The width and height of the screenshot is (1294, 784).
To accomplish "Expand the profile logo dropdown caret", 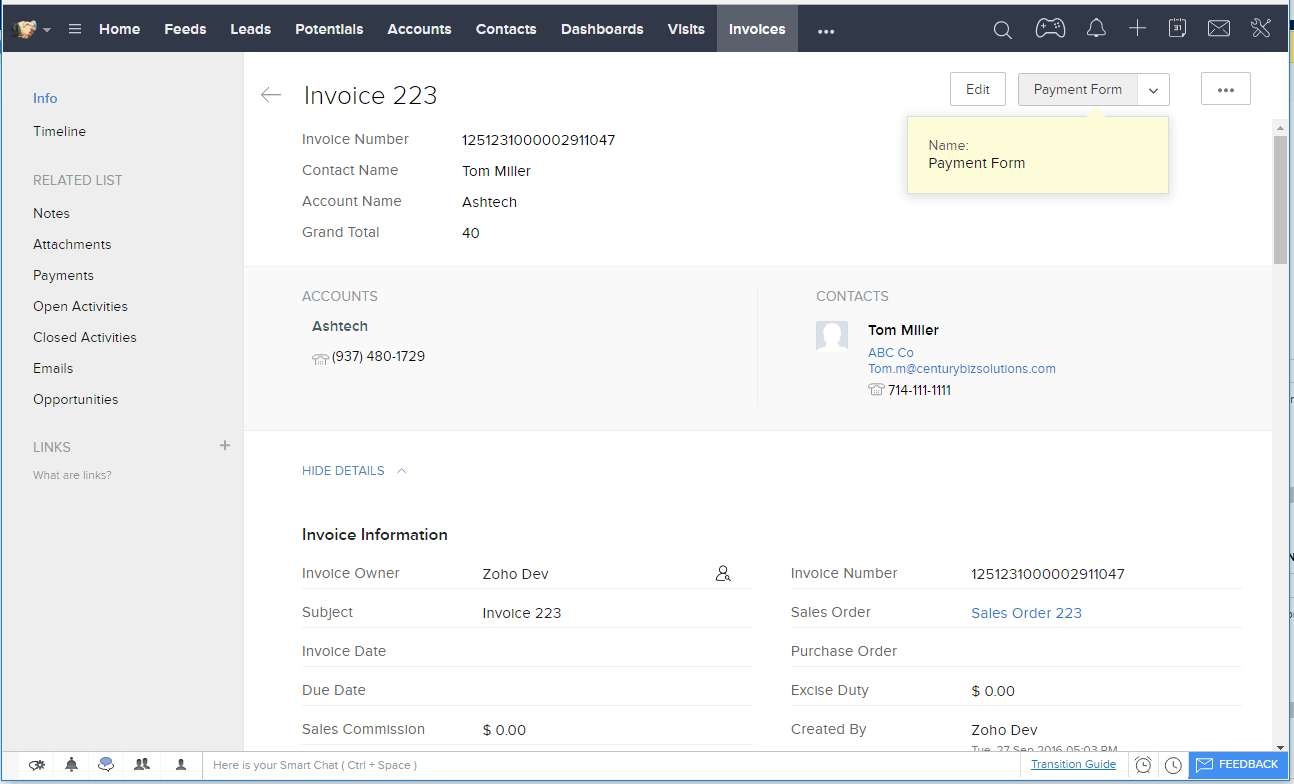I will pos(47,30).
